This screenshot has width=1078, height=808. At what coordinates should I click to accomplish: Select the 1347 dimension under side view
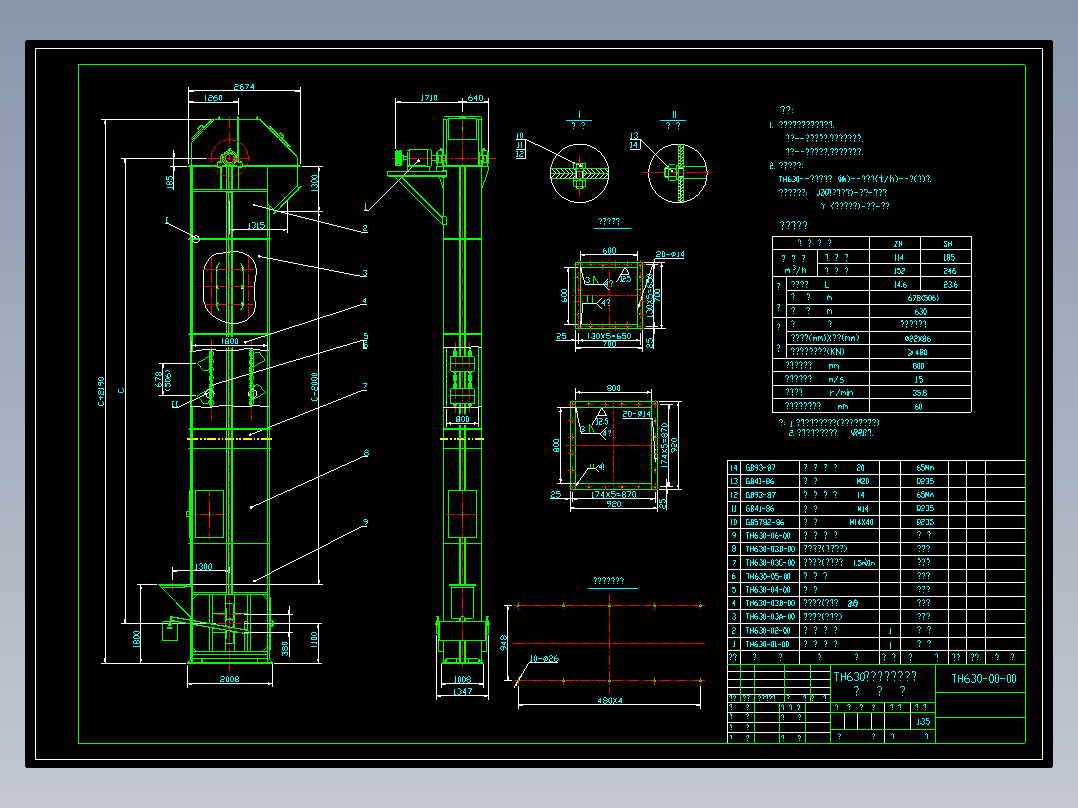[463, 691]
